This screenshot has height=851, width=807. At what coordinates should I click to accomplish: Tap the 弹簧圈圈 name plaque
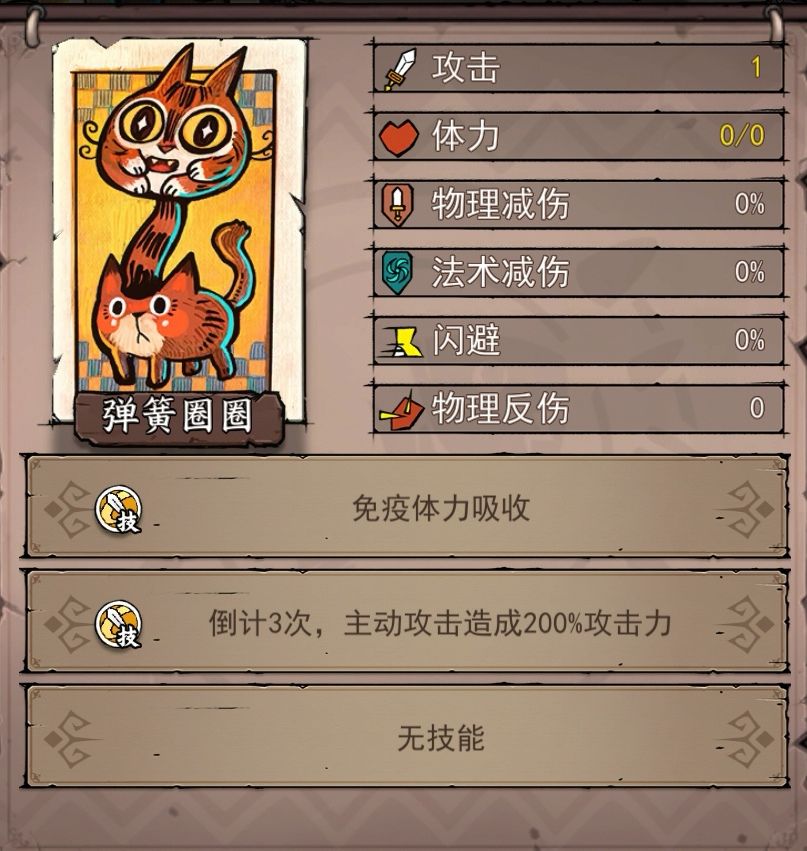pyautogui.click(x=178, y=417)
